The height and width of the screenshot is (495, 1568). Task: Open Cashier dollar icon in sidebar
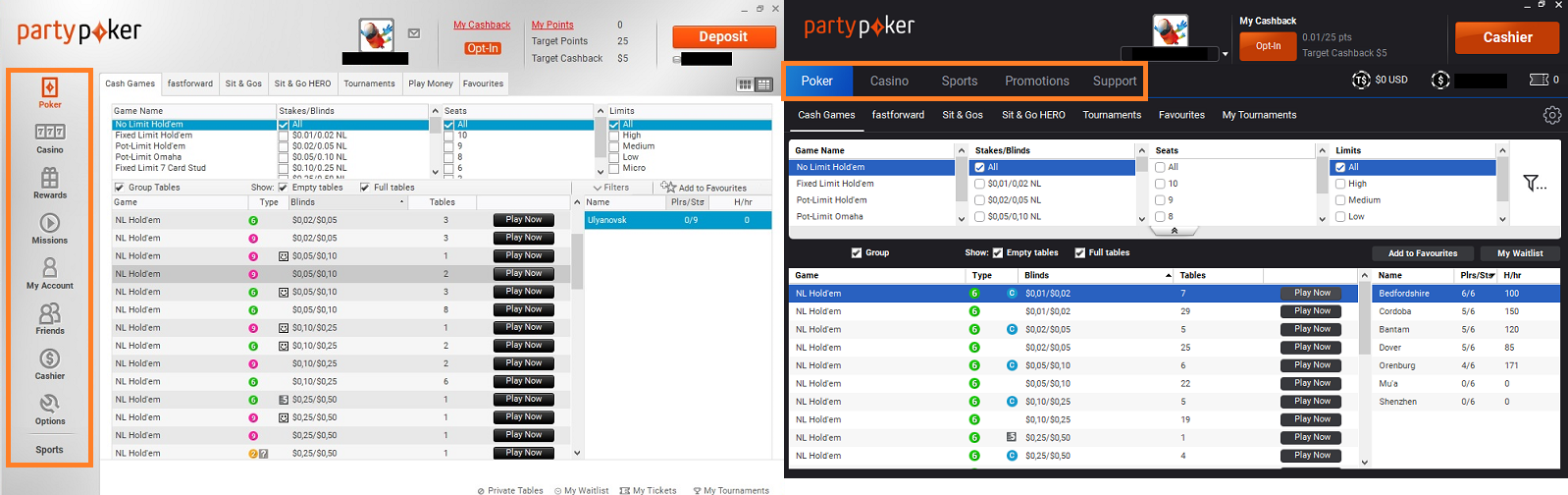click(50, 358)
